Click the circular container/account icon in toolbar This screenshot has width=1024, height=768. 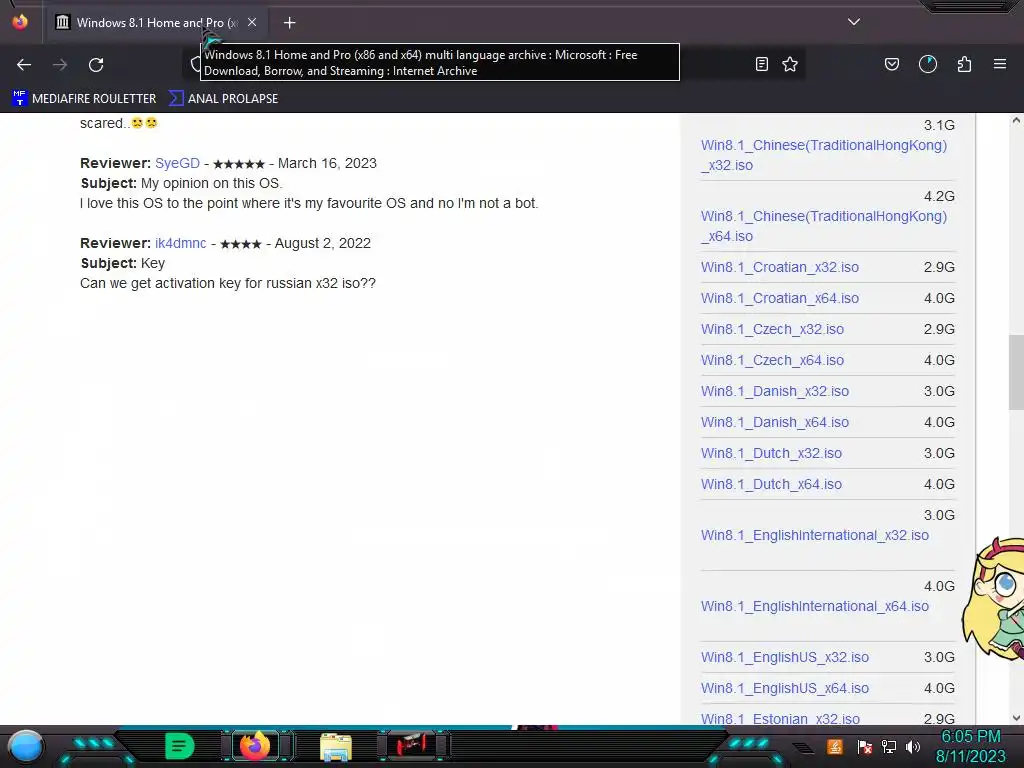coord(928,64)
